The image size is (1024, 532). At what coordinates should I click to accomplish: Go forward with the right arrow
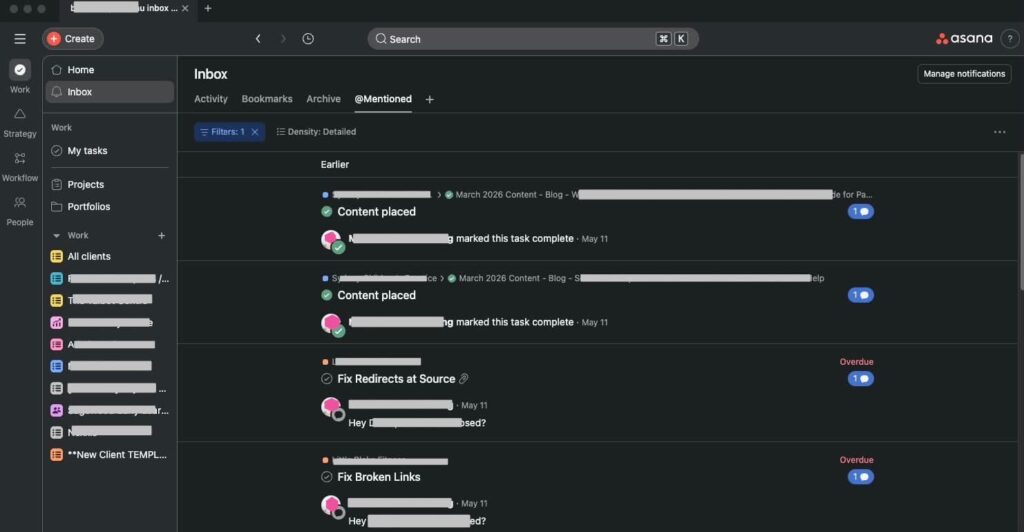coord(283,39)
